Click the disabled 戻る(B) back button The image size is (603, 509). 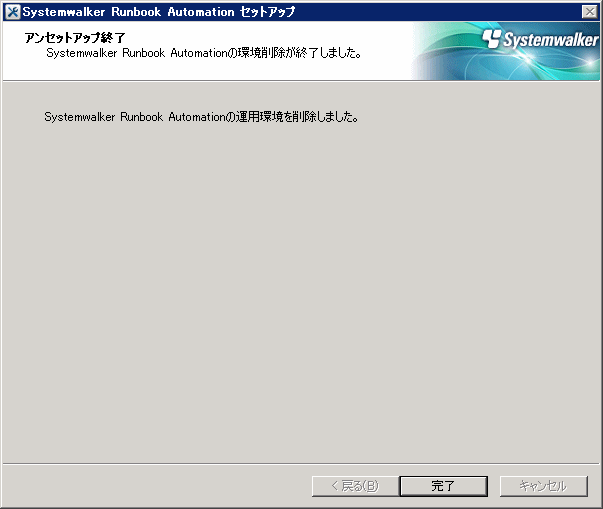pyautogui.click(x=355, y=486)
